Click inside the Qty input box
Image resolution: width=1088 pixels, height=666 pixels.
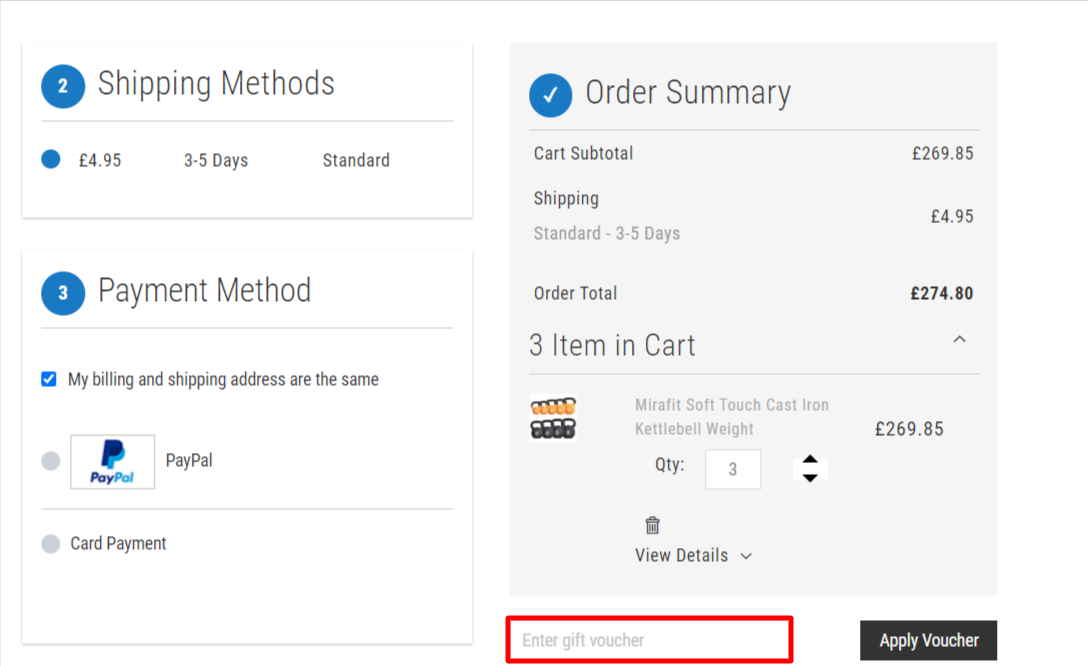pos(733,469)
